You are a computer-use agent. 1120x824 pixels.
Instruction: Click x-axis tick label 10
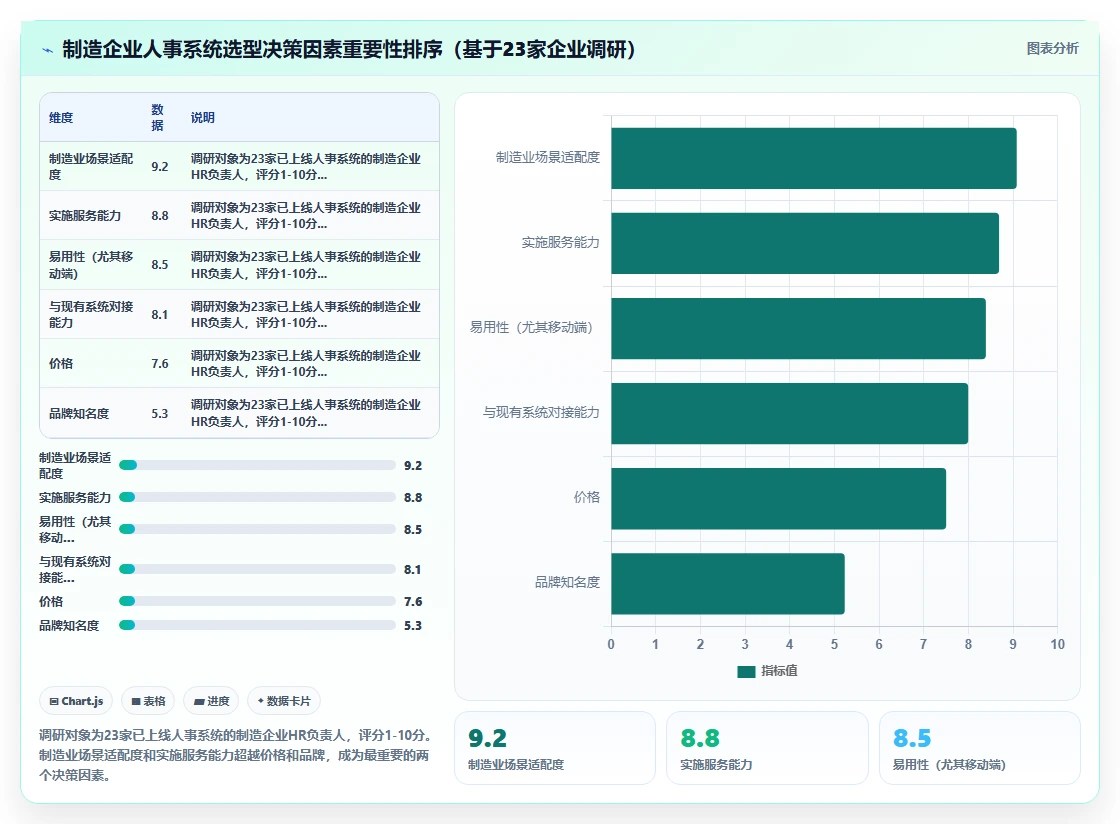click(1057, 644)
